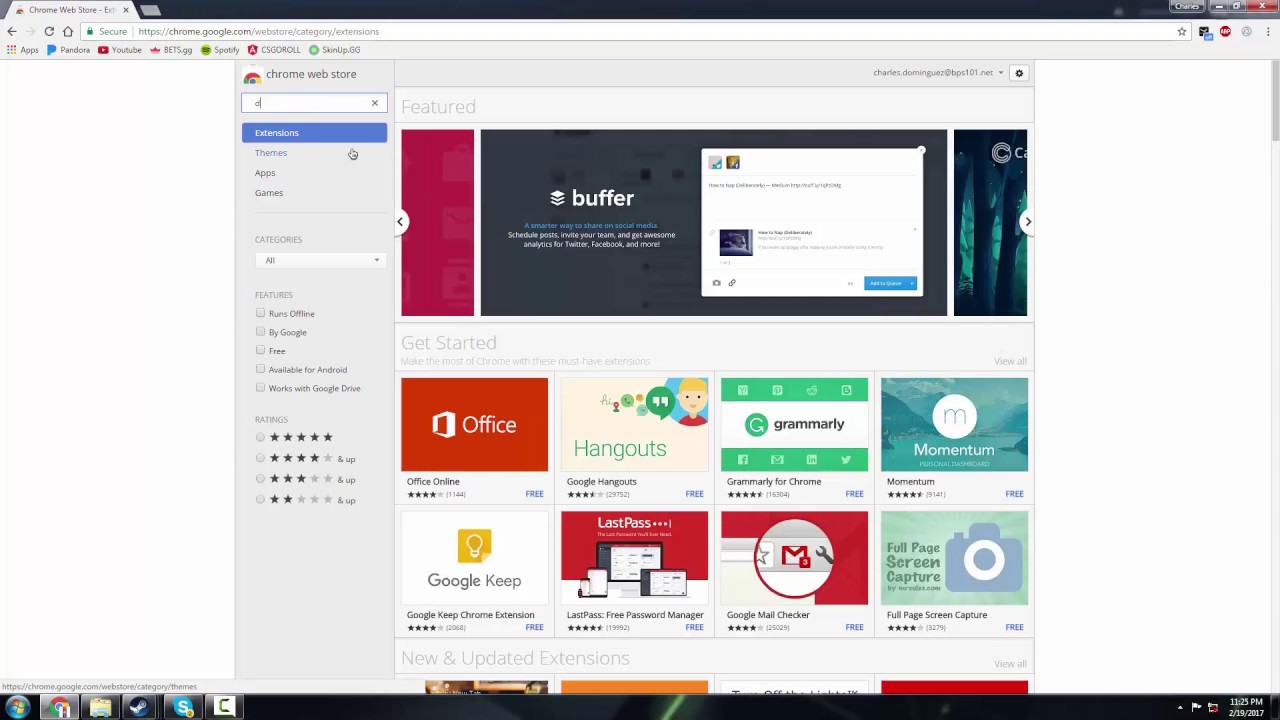Open File Explorer from the taskbar
1280x720 pixels.
[x=100, y=708]
